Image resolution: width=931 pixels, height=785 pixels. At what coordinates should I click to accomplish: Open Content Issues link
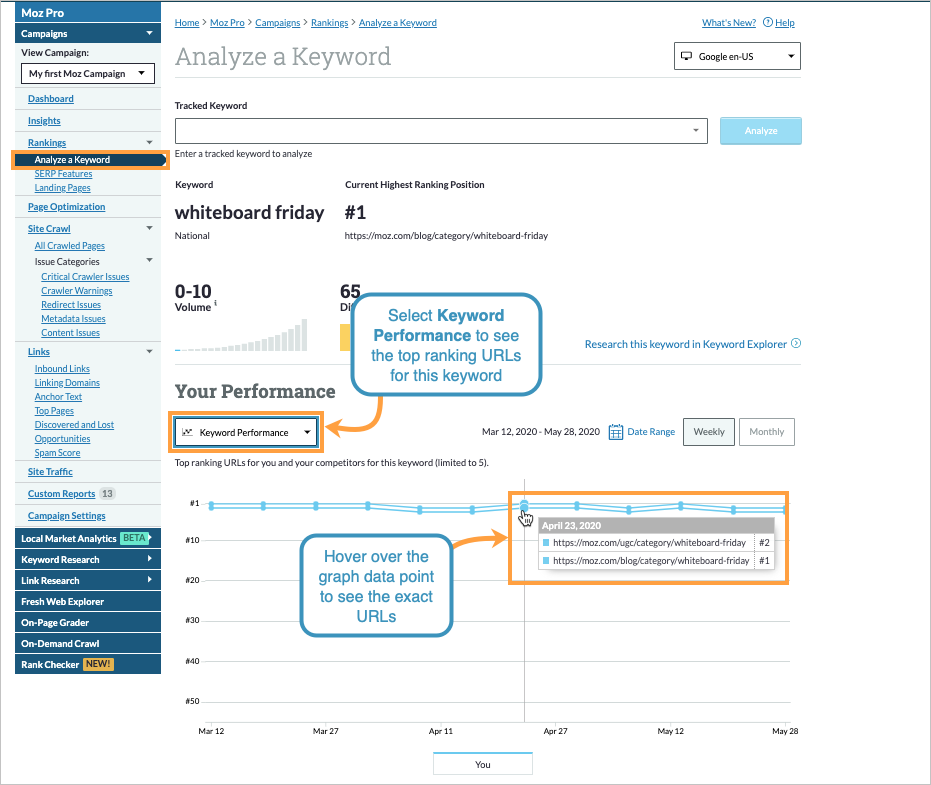70,333
